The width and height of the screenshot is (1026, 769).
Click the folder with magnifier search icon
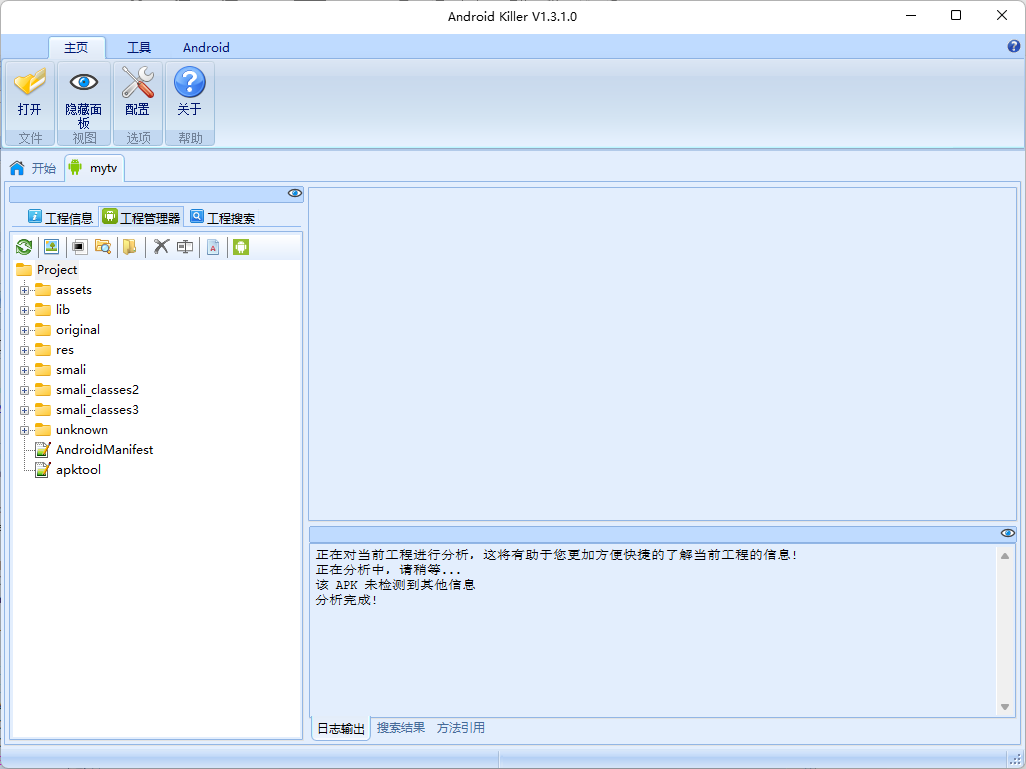[103, 247]
